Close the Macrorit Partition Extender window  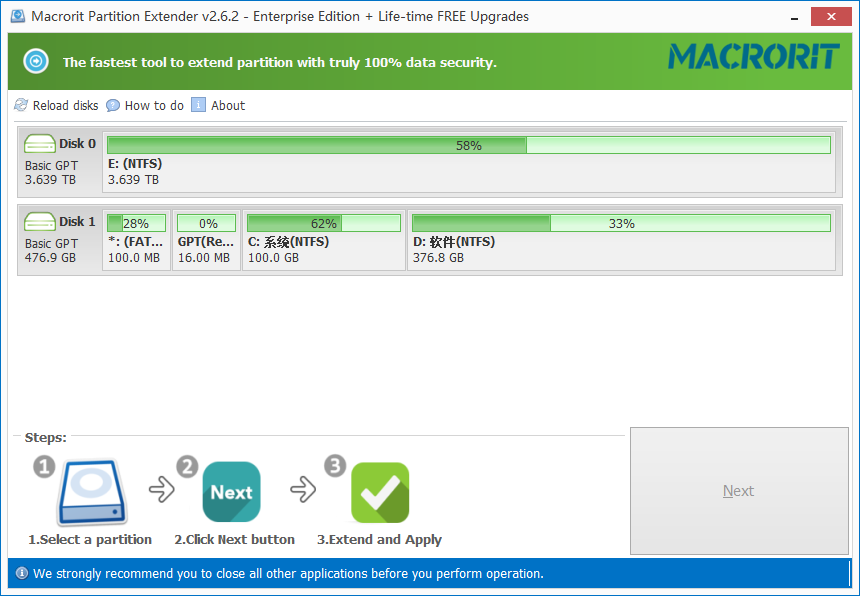click(831, 16)
